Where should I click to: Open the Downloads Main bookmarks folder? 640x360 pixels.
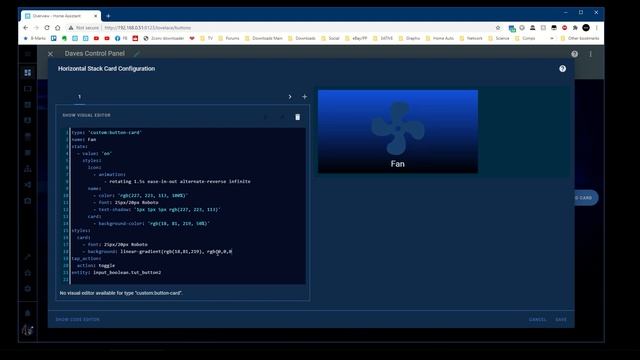(x=264, y=38)
